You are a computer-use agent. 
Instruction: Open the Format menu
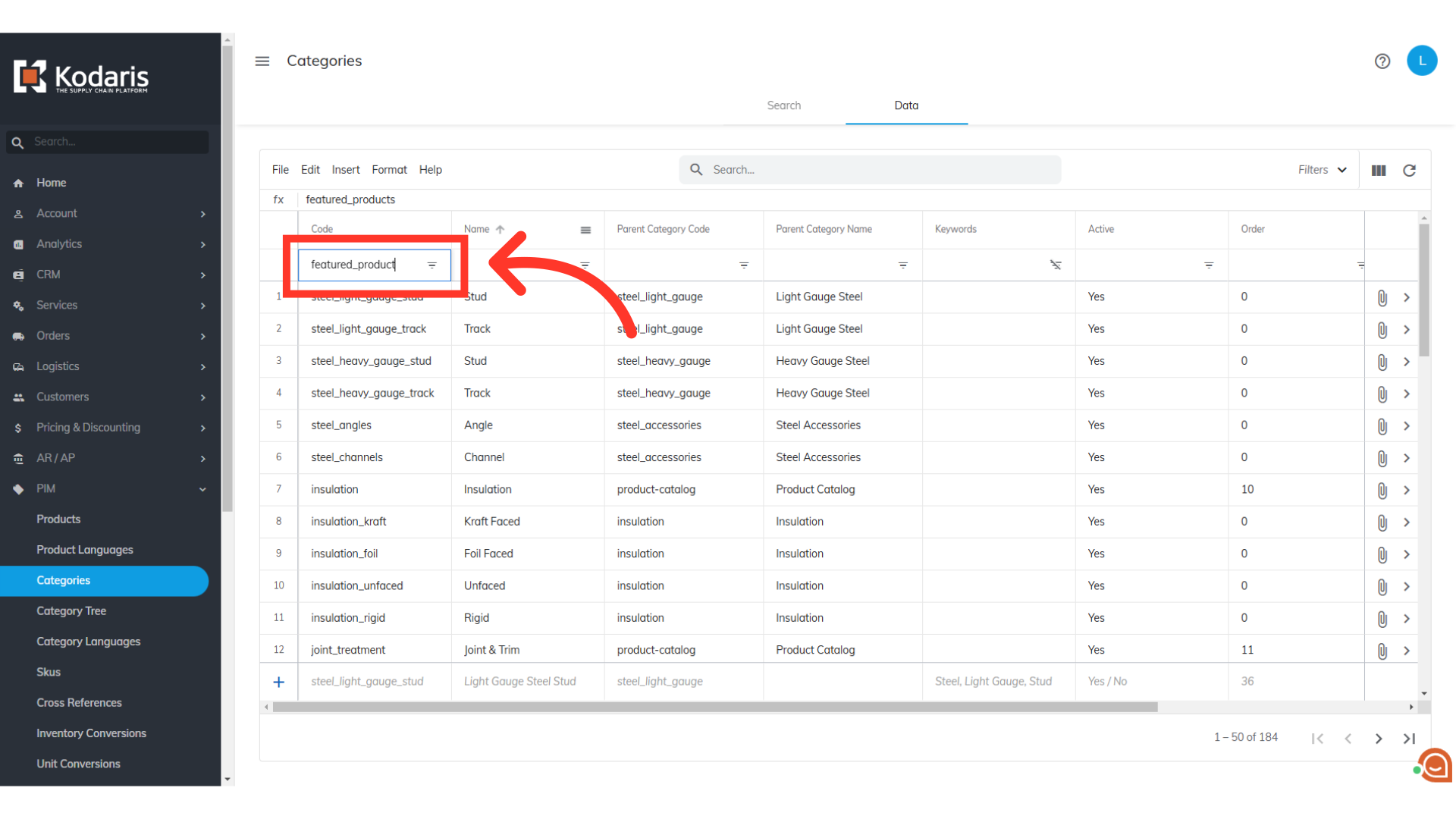click(x=389, y=170)
